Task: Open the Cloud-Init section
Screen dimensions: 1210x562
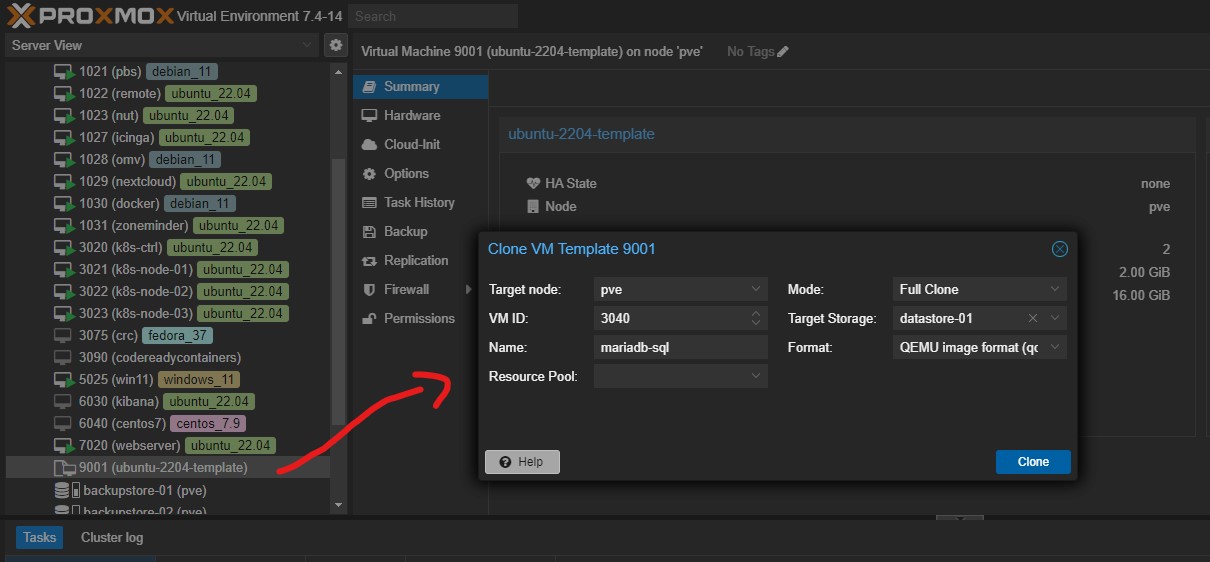Action: pos(411,144)
